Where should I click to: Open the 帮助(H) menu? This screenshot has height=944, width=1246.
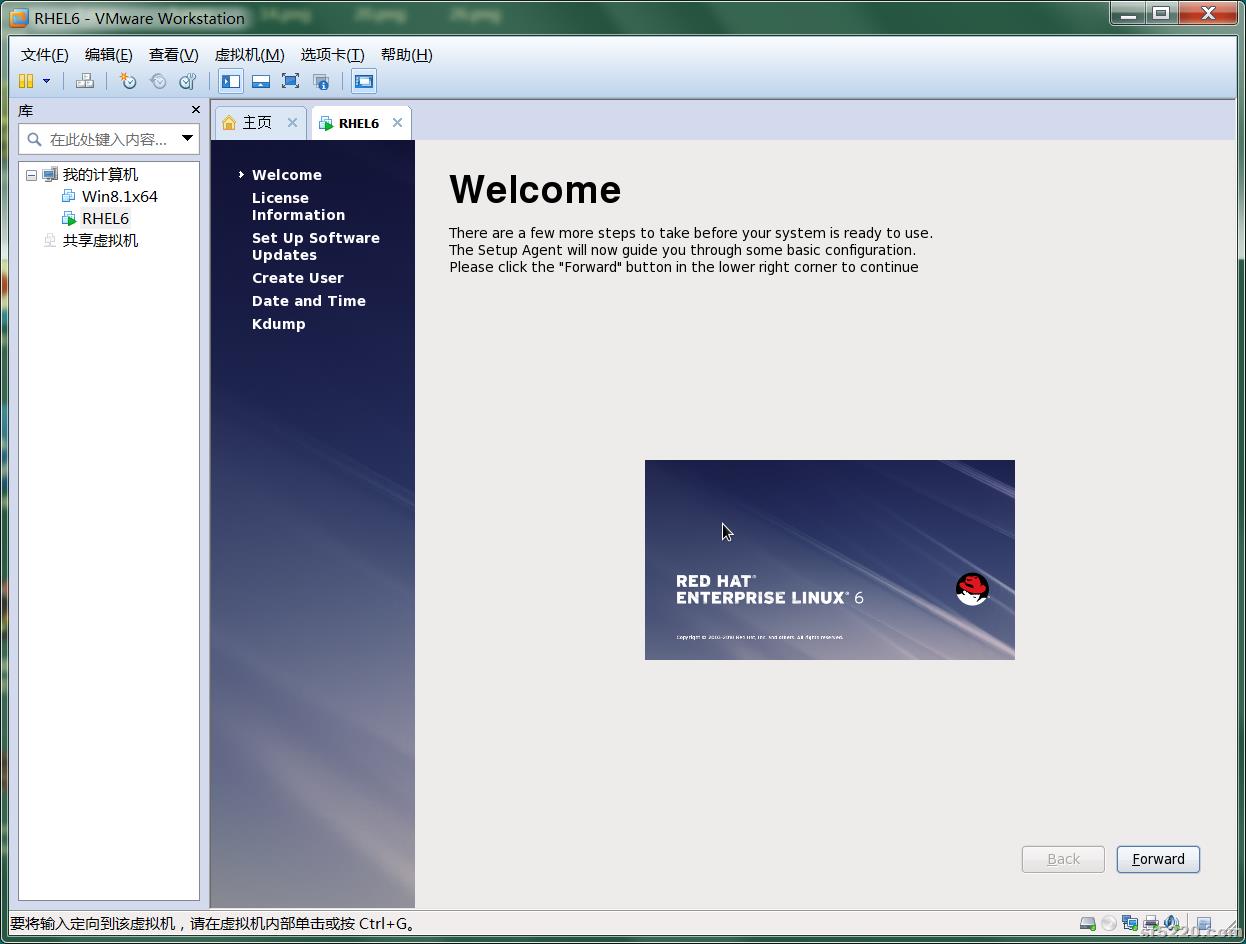tap(406, 54)
